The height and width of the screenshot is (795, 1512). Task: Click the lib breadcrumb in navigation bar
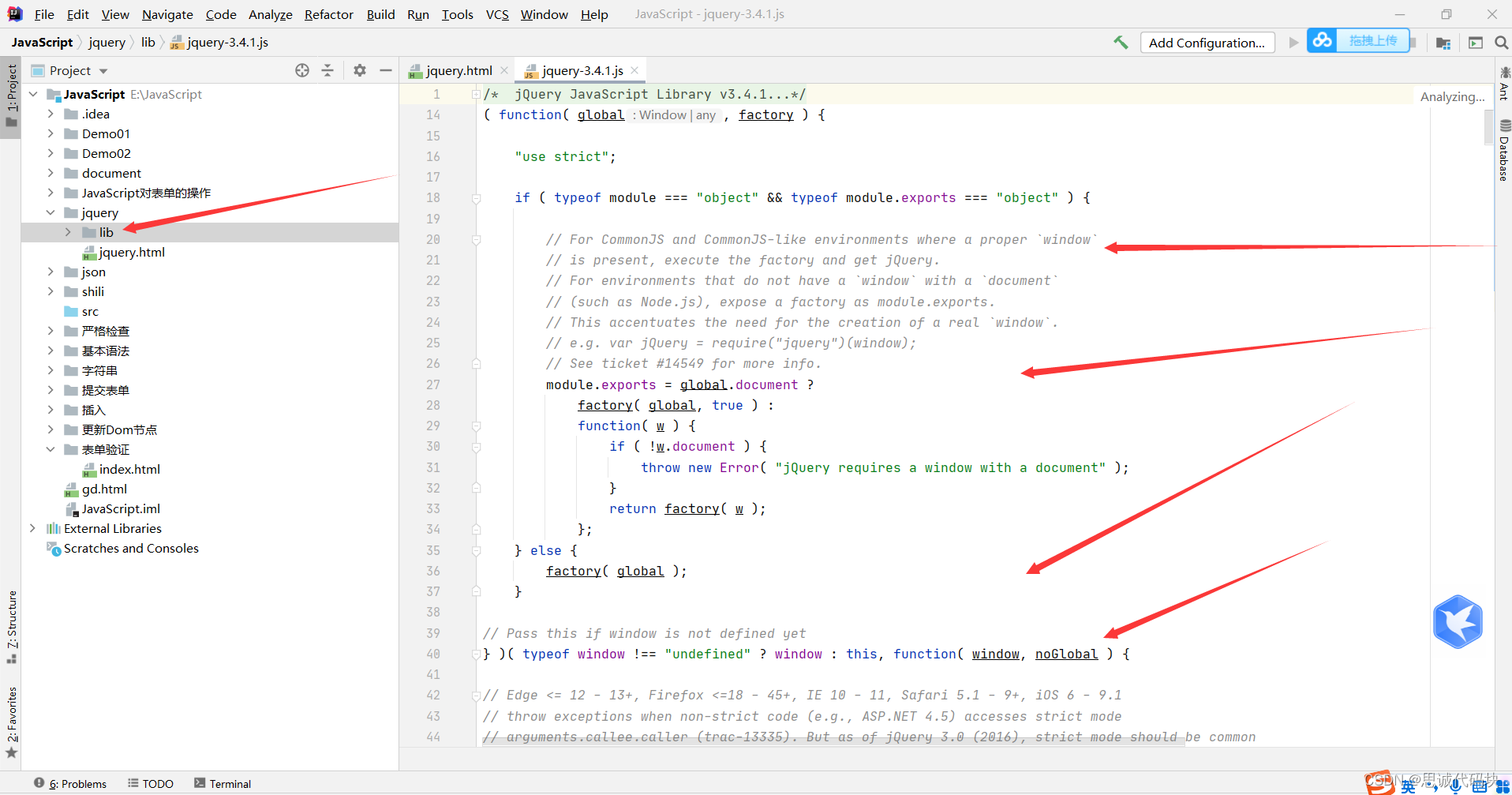(148, 43)
